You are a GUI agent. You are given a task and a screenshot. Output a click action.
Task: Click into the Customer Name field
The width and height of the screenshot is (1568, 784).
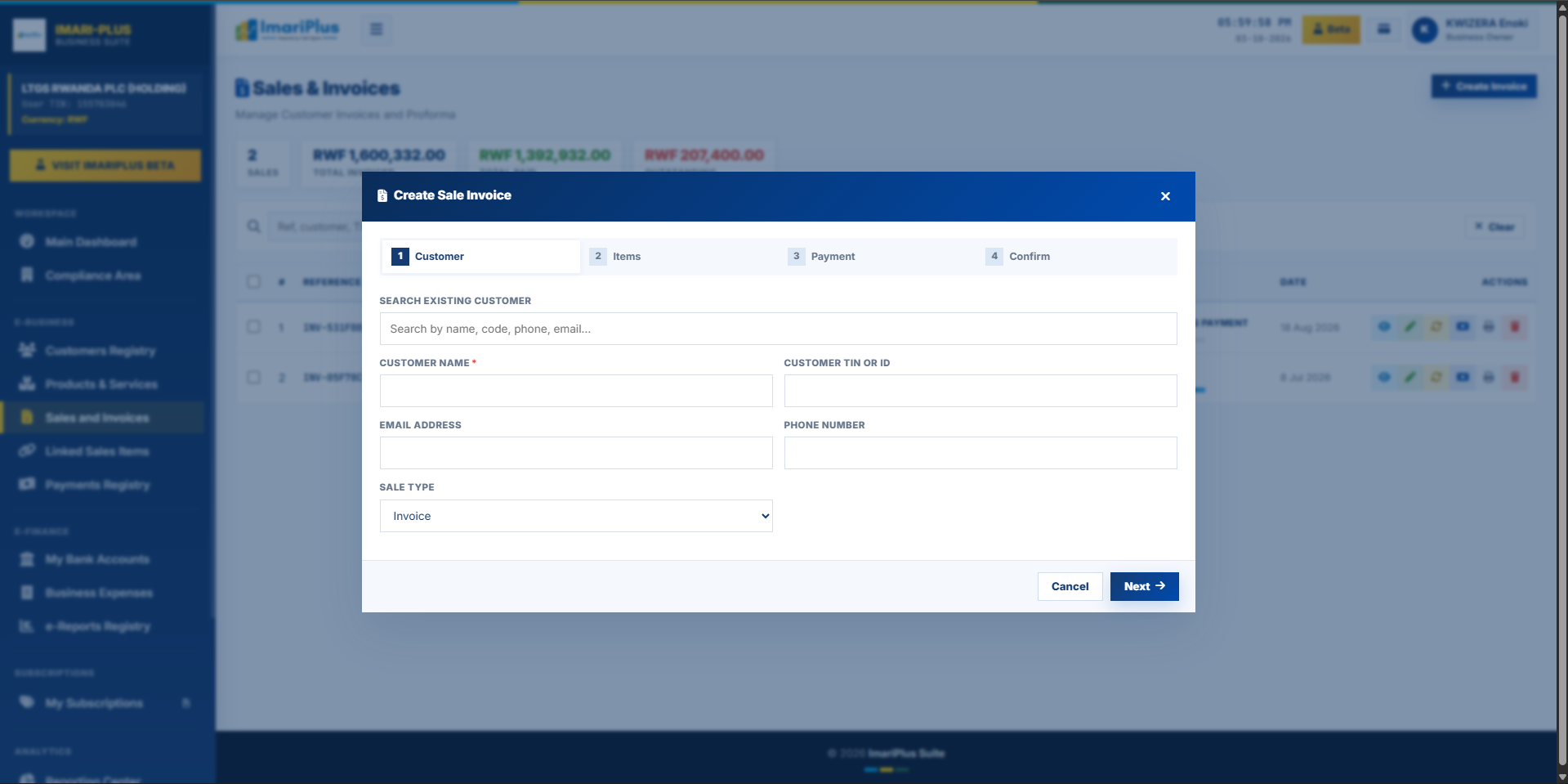(x=576, y=391)
